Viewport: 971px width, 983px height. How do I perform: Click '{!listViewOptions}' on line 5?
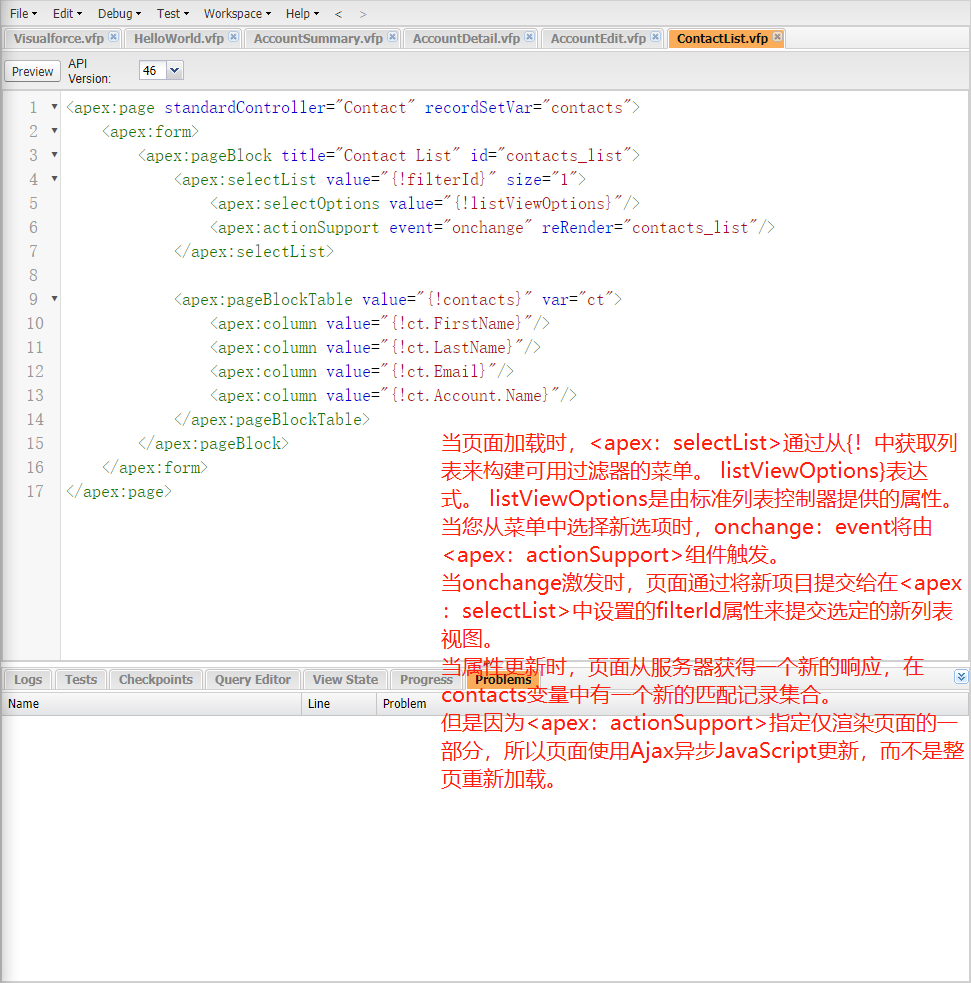(533, 204)
